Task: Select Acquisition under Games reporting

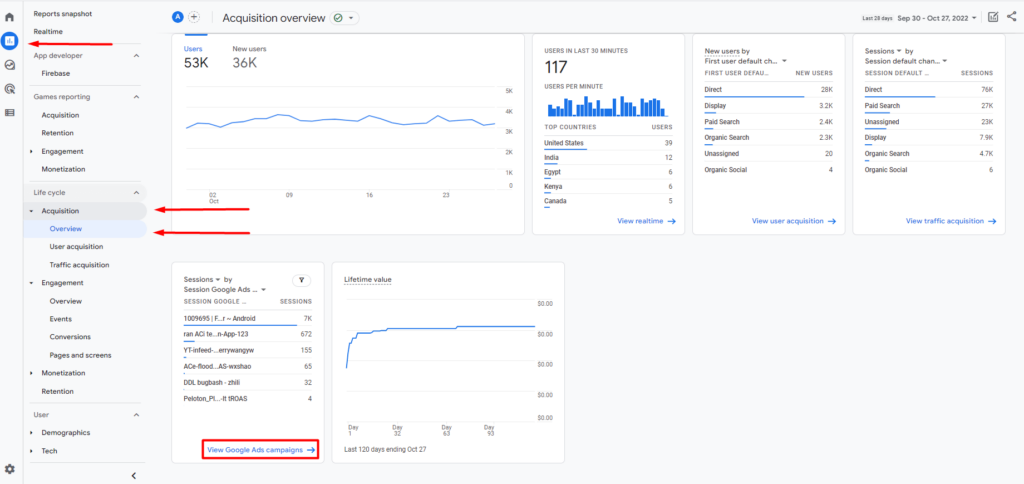Action: point(60,115)
